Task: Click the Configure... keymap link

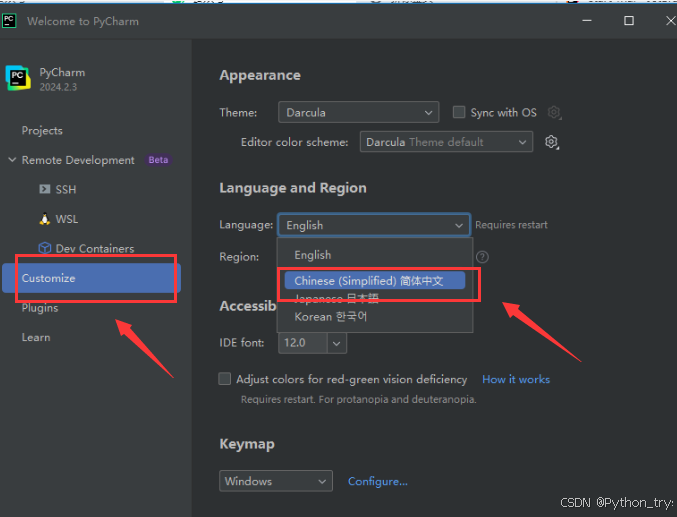Action: tap(378, 481)
